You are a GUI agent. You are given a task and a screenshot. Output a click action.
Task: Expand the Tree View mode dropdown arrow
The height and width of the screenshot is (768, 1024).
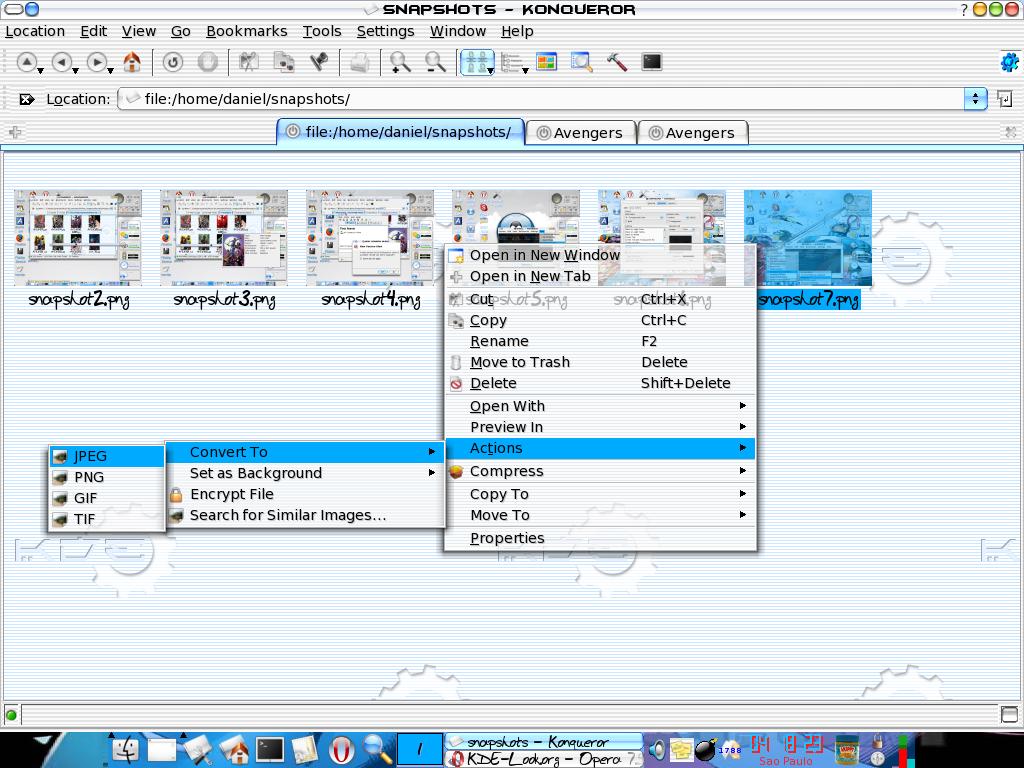(x=526, y=71)
